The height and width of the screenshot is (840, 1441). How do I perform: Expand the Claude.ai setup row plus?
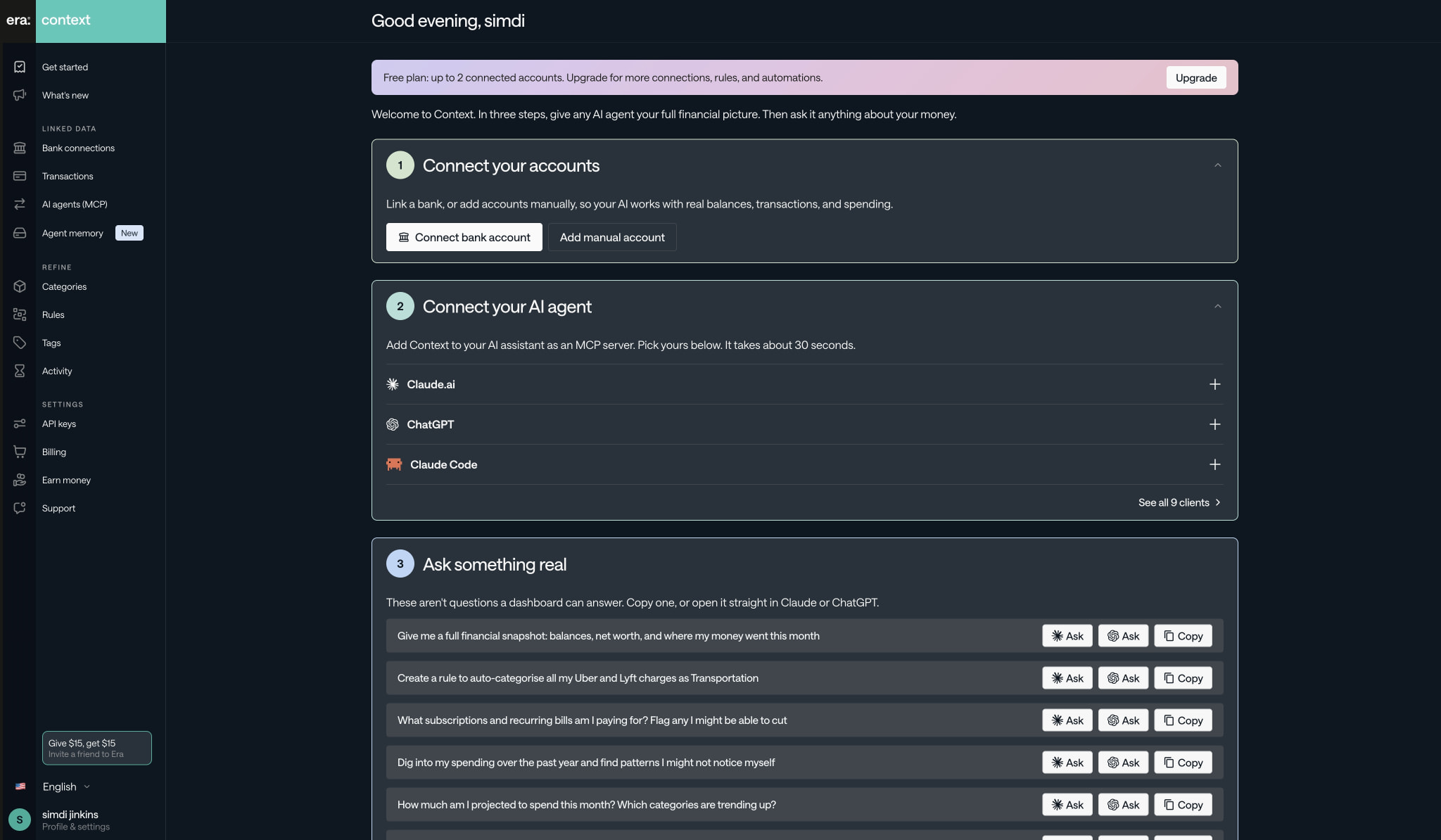coord(1214,384)
